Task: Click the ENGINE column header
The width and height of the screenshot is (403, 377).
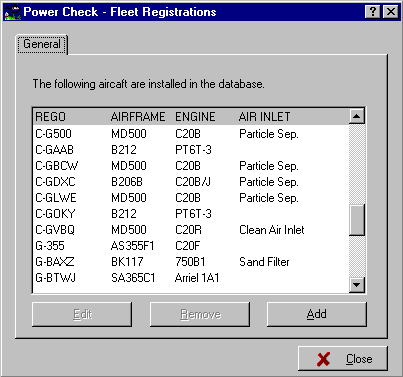Action: pos(195,117)
